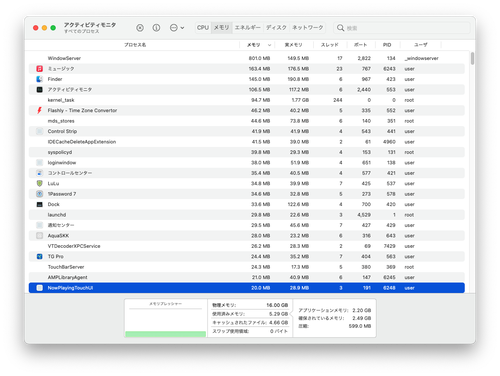
Task: Click the 1Password 7 icon
Action: 40,194
